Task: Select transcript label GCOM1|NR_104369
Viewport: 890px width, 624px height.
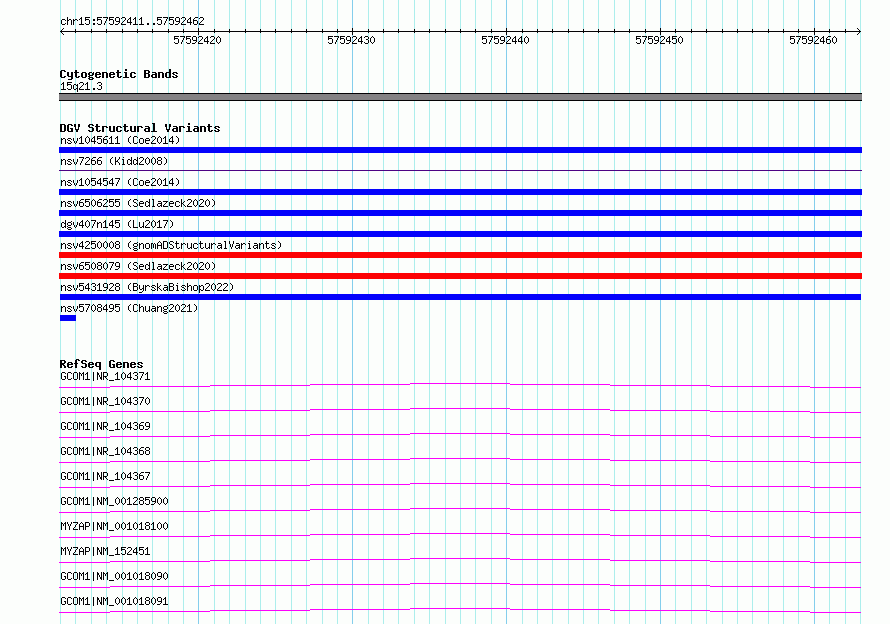Action: tap(105, 426)
